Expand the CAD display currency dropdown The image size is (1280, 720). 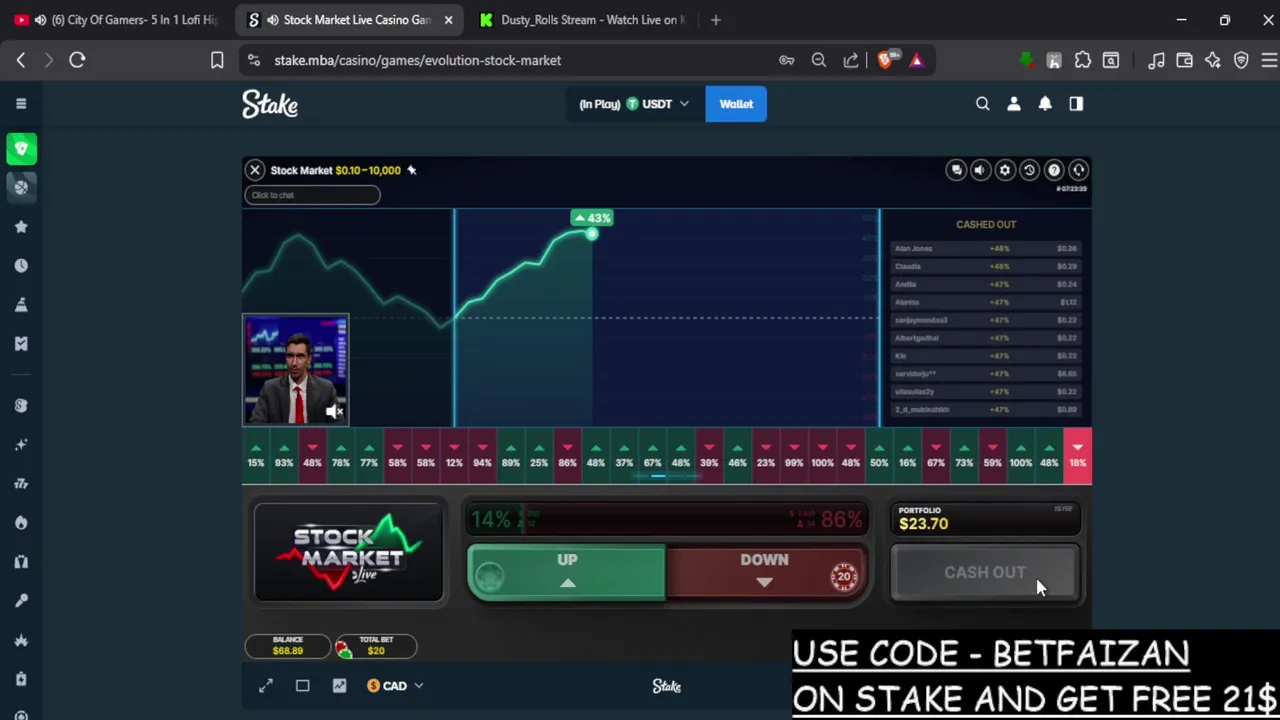tap(395, 686)
